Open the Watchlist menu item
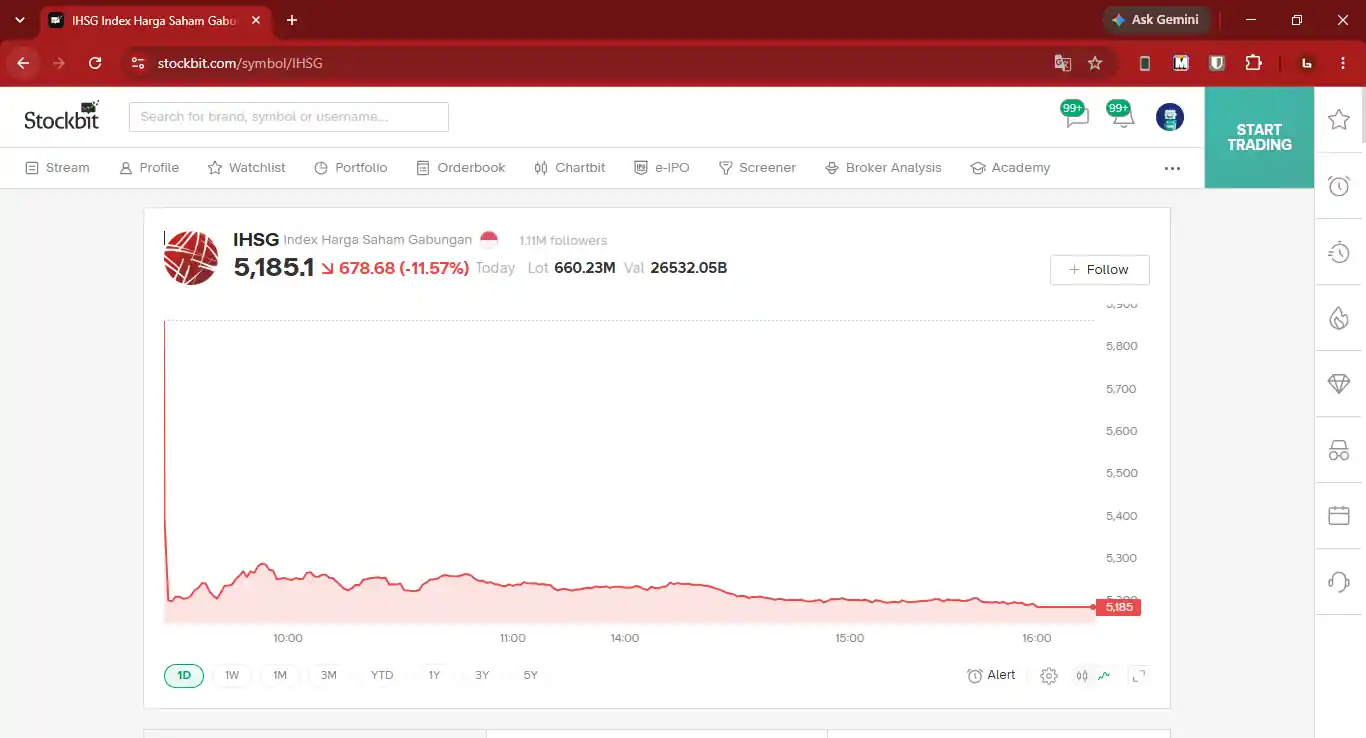 (x=247, y=168)
